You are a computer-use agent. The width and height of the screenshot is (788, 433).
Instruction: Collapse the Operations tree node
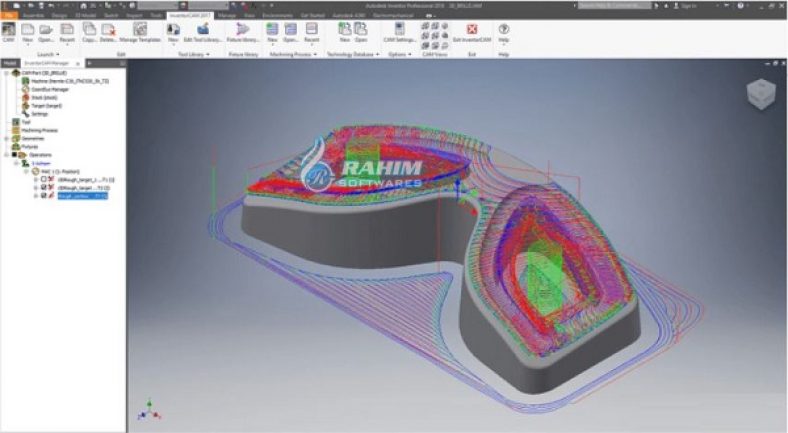7,155
